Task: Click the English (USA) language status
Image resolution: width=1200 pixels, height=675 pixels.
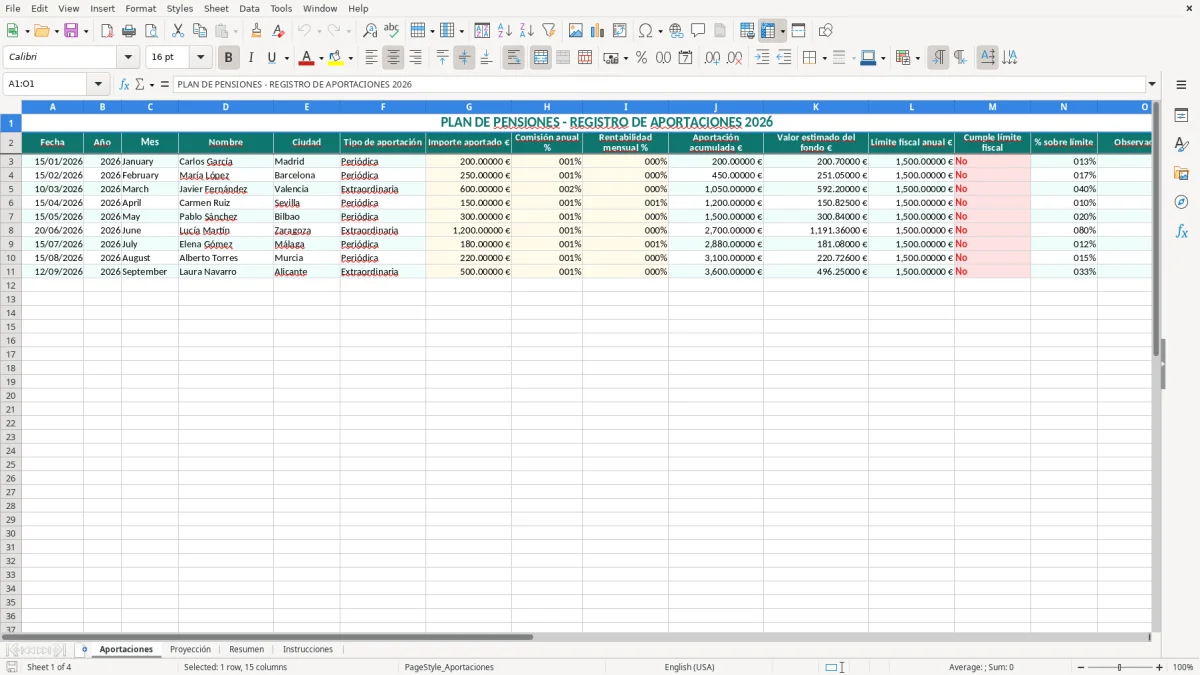Action: click(x=690, y=667)
